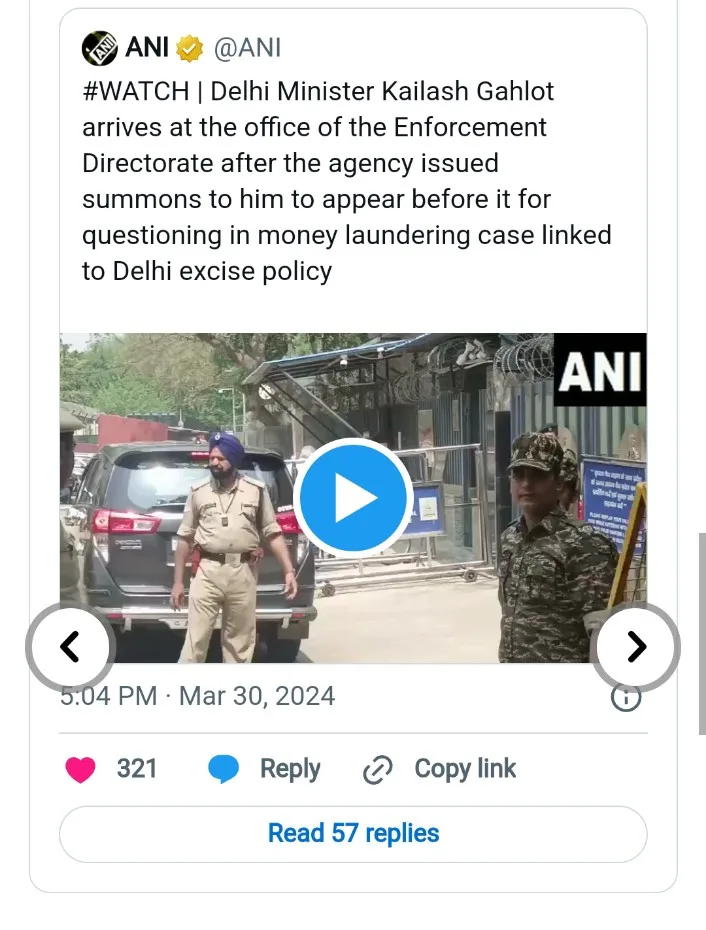Viewport: 706px width, 930px height.
Task: Open the ANI display name
Action: coord(147,47)
